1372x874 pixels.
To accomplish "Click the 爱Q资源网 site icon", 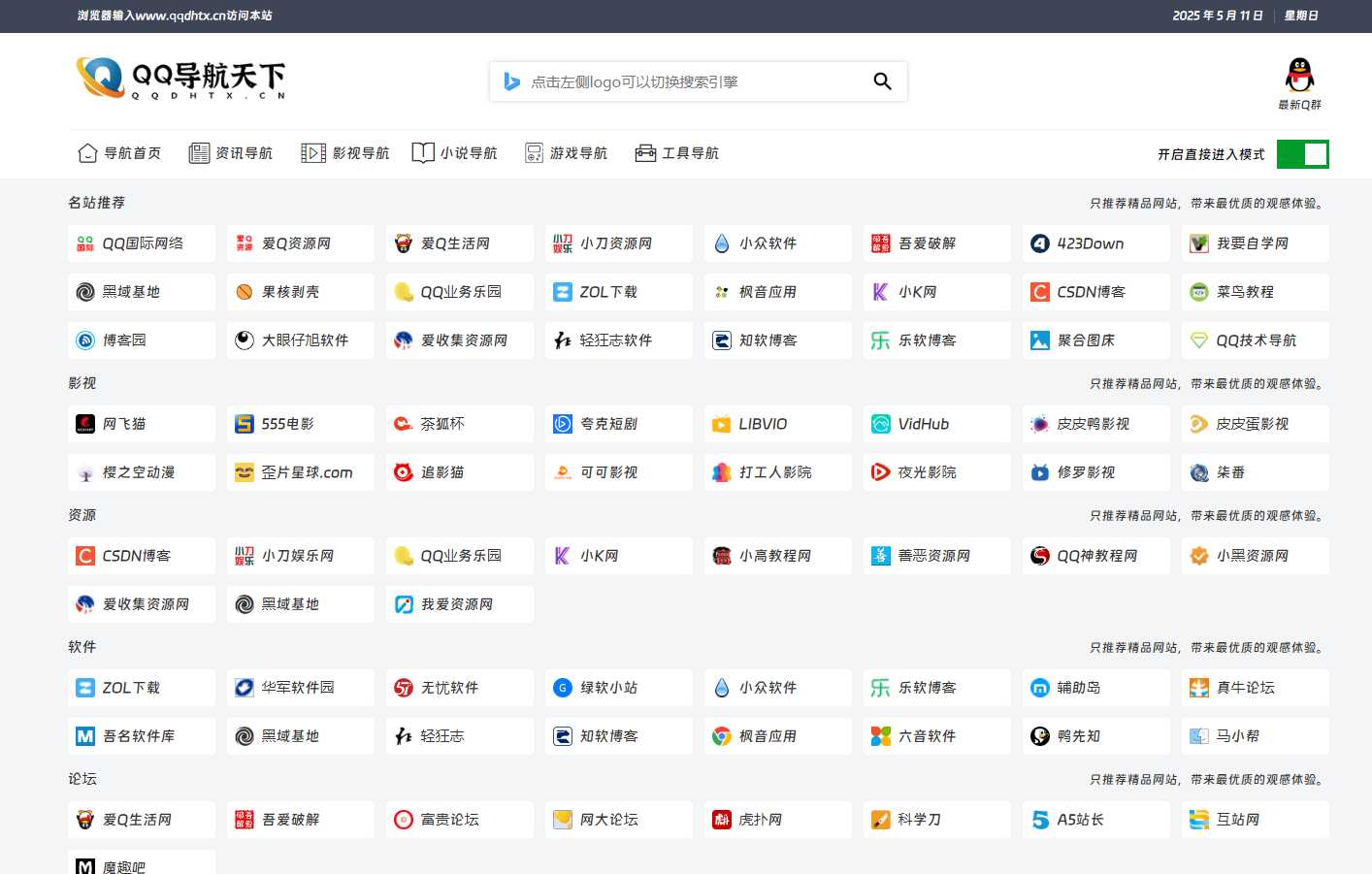I will (245, 243).
